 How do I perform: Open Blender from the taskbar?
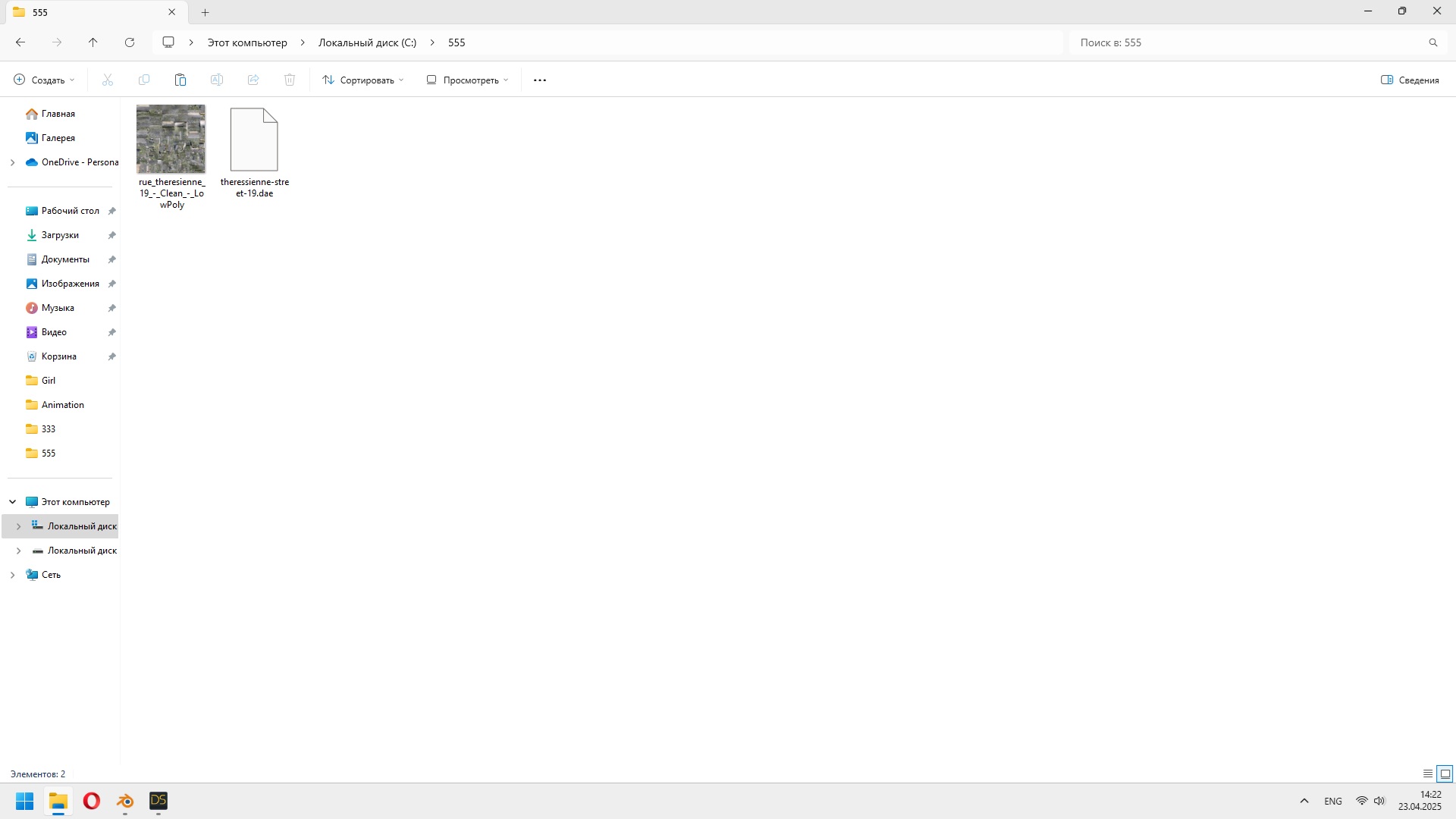[x=125, y=801]
